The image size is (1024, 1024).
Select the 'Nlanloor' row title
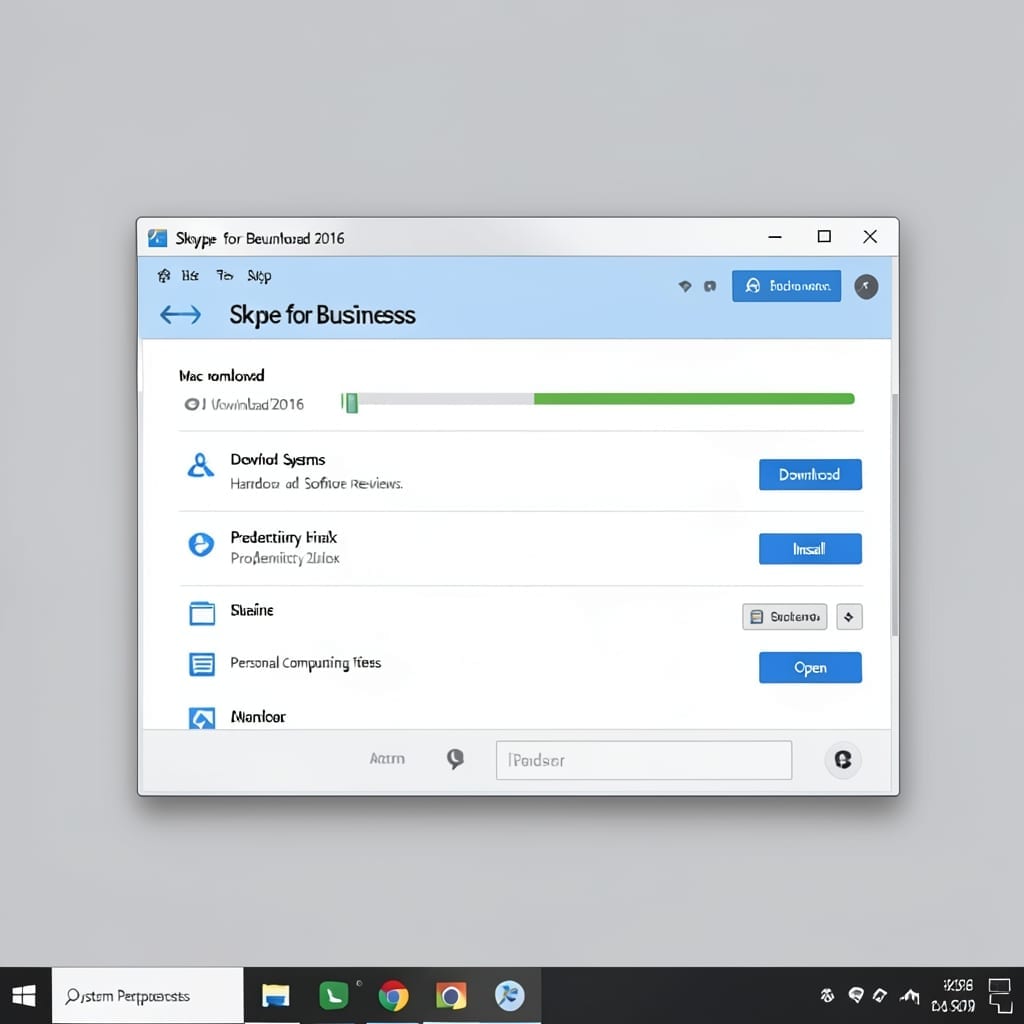pyautogui.click(x=258, y=717)
